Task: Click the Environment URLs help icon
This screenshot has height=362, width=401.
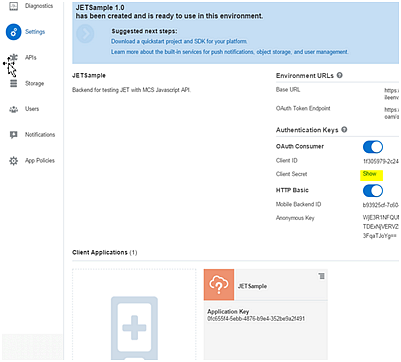Action: point(340,75)
